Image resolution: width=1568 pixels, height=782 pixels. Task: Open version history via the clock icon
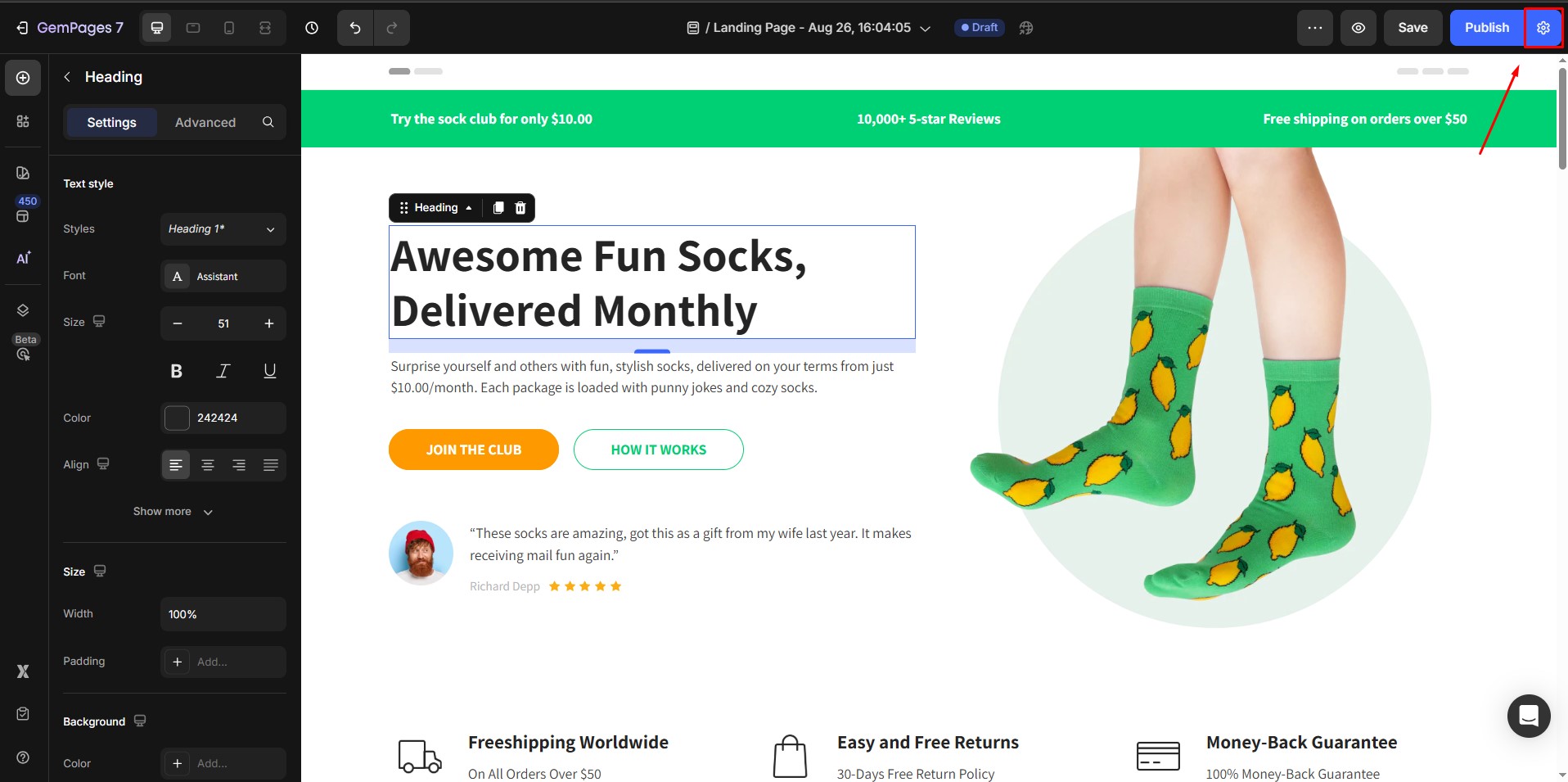(311, 27)
